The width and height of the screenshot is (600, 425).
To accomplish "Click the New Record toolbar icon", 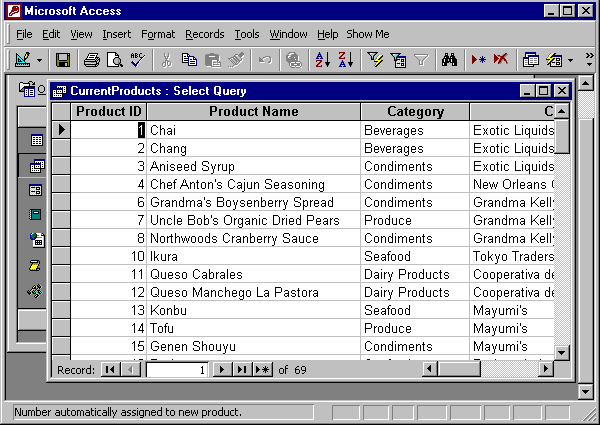I will (478, 60).
